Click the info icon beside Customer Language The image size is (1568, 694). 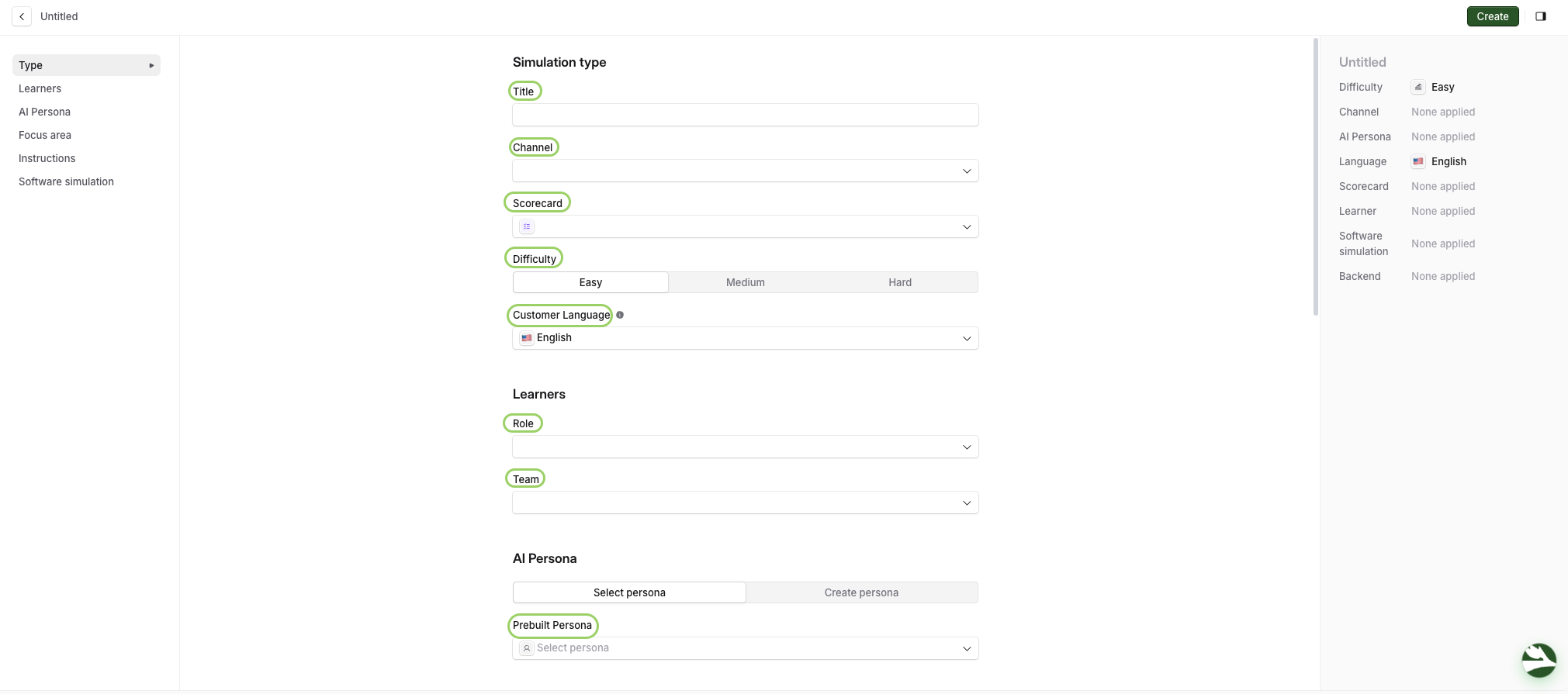[620, 315]
